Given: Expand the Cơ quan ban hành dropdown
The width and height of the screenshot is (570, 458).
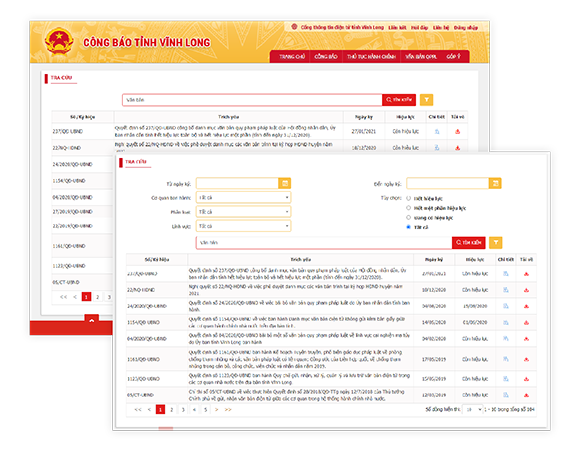Looking at the screenshot, I should click(x=244, y=197).
